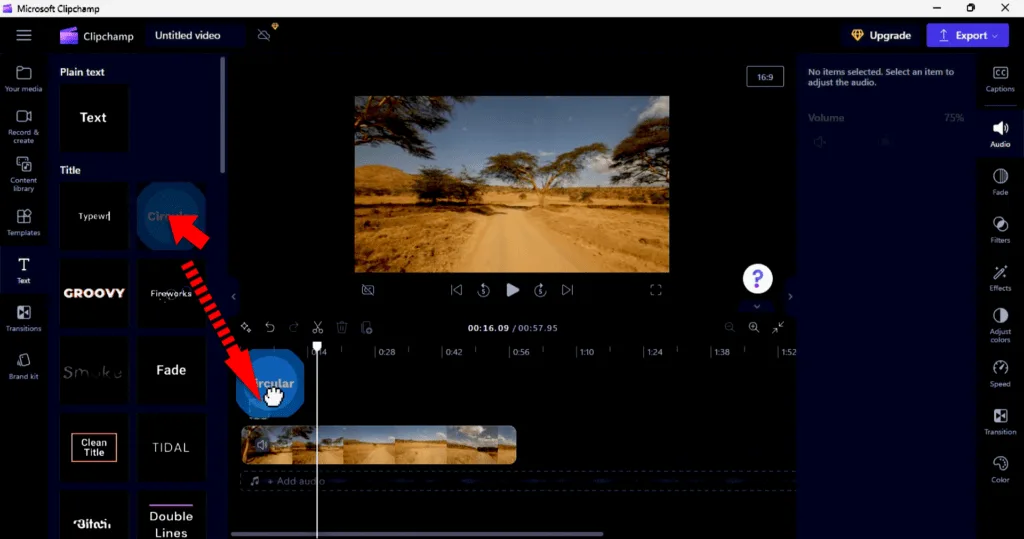
Task: Select the Clean Title style
Action: coord(93,448)
